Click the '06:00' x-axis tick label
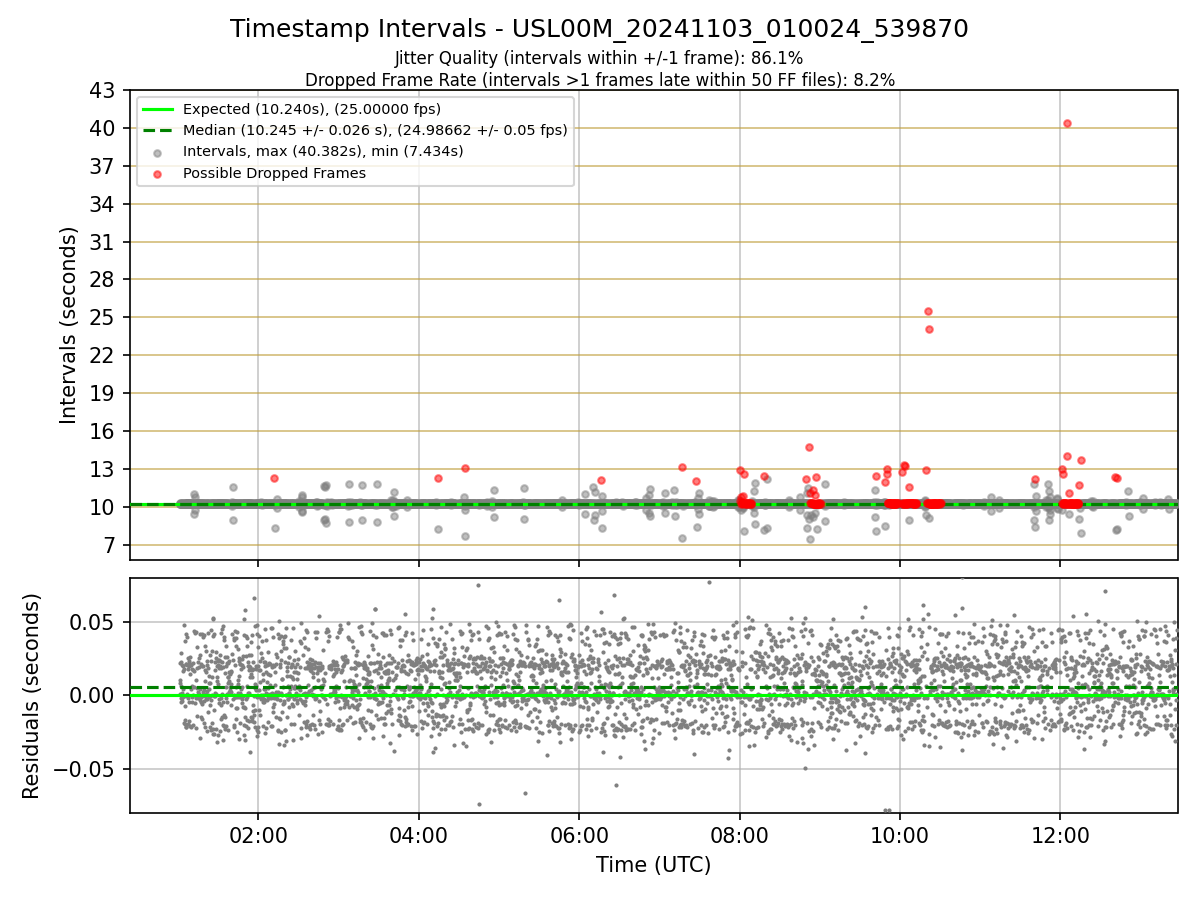This screenshot has width=1200, height=900. pos(579,836)
